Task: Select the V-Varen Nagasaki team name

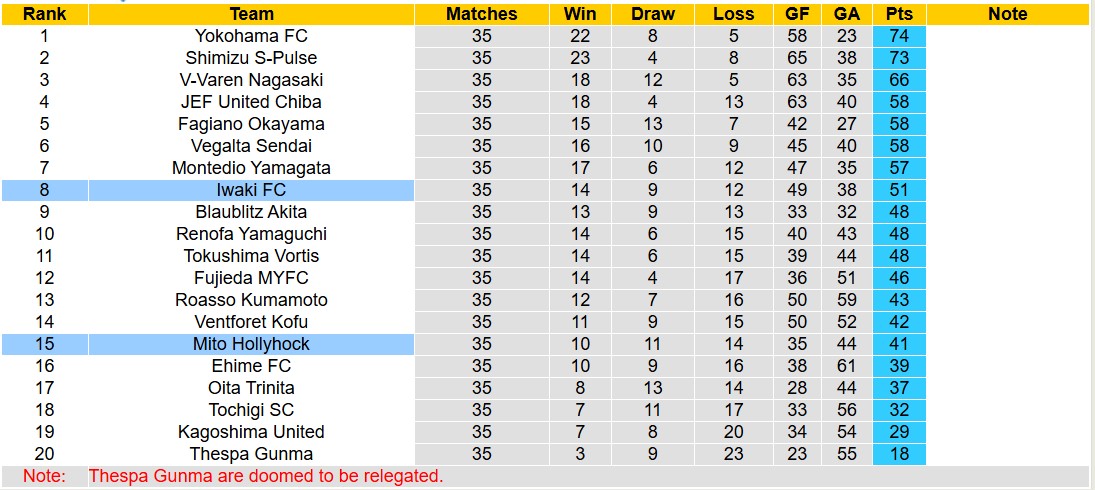Action: point(251,80)
